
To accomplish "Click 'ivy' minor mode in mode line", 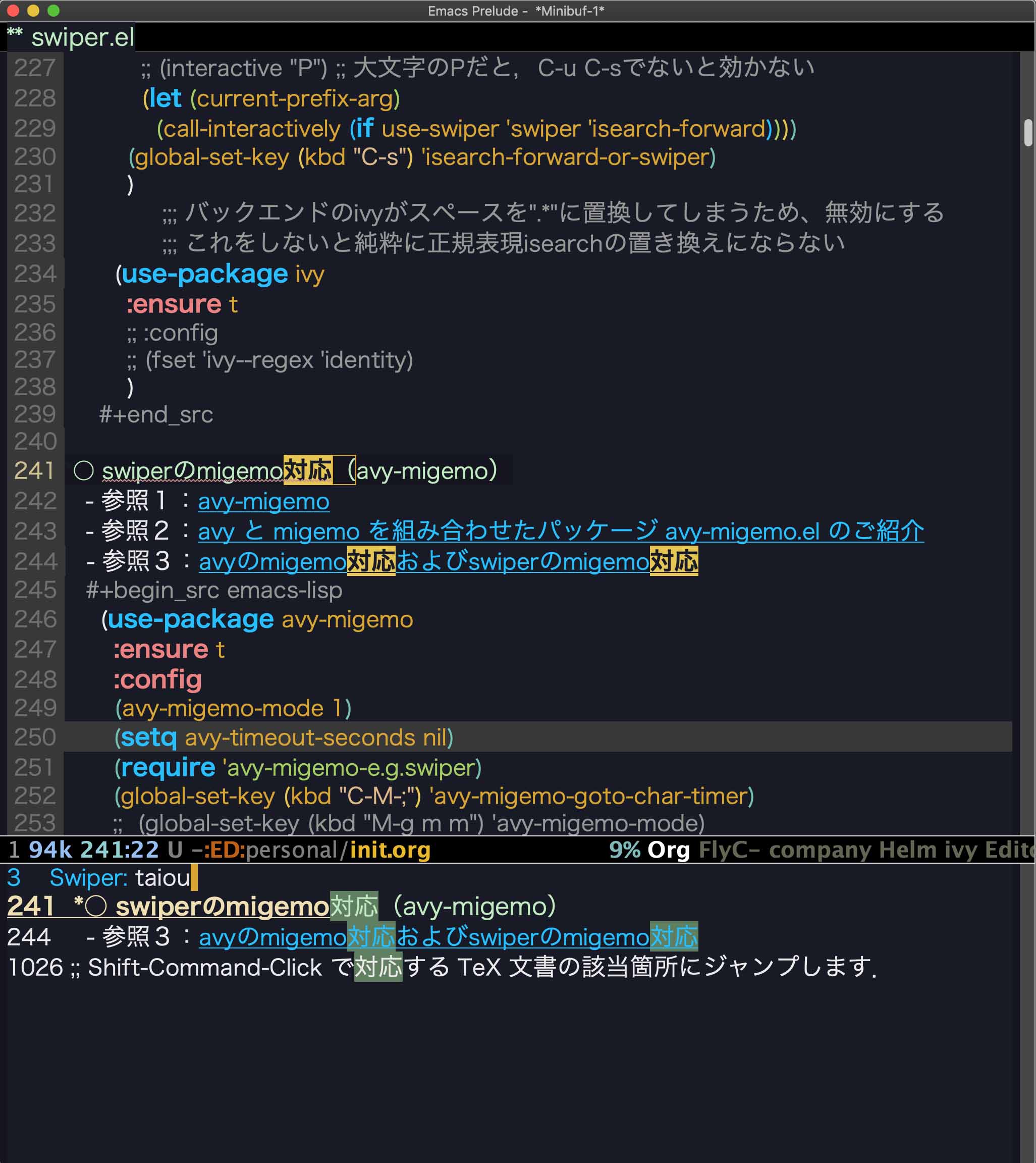I will click(961, 850).
